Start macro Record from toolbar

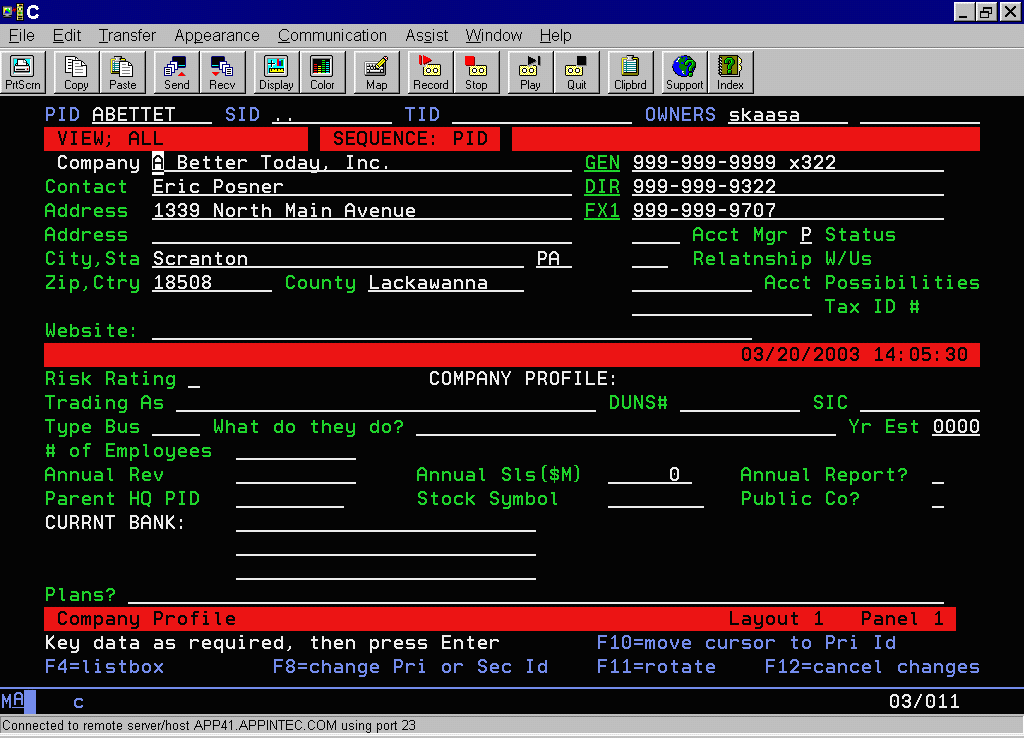click(430, 72)
